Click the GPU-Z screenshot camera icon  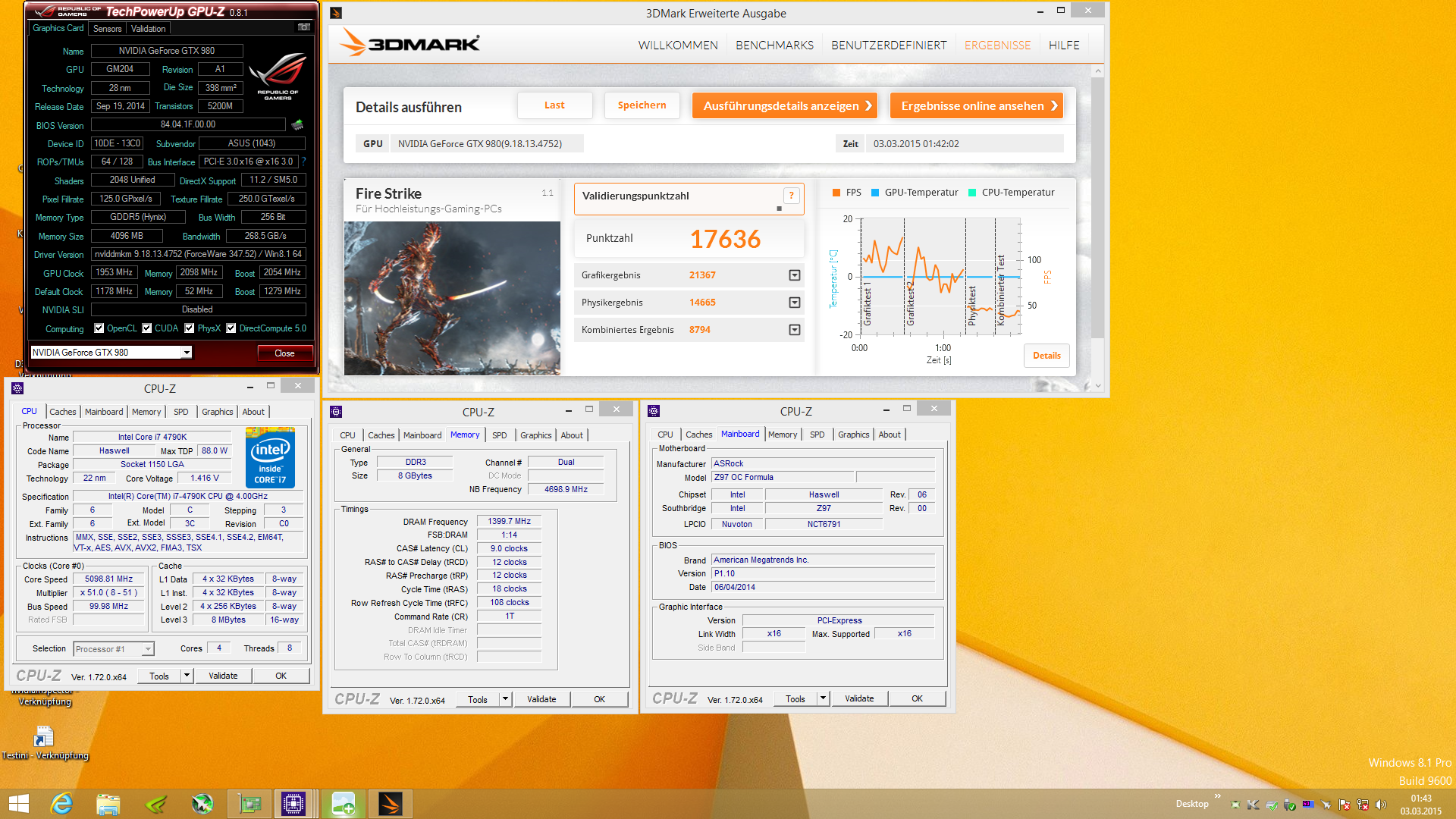click(303, 27)
